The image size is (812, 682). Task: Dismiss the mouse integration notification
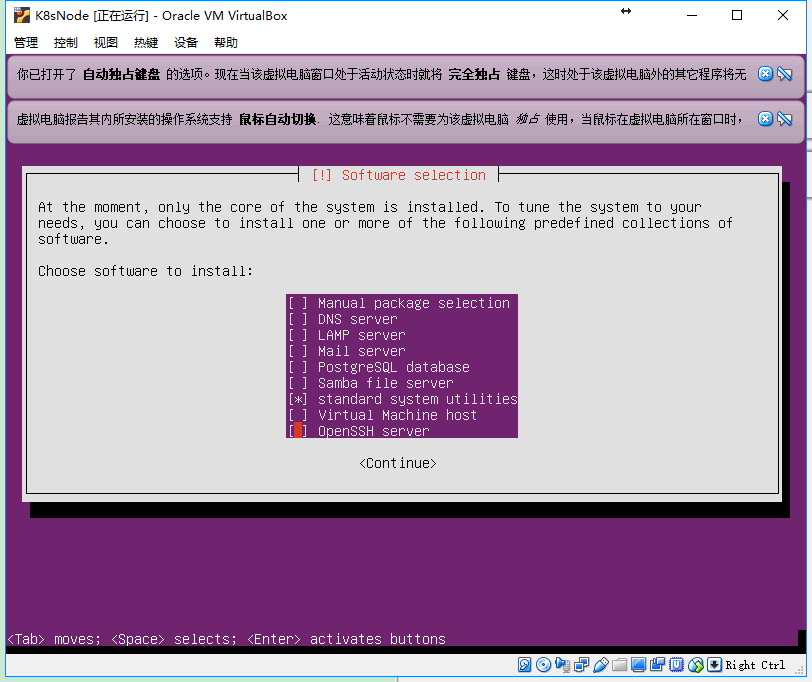765,119
